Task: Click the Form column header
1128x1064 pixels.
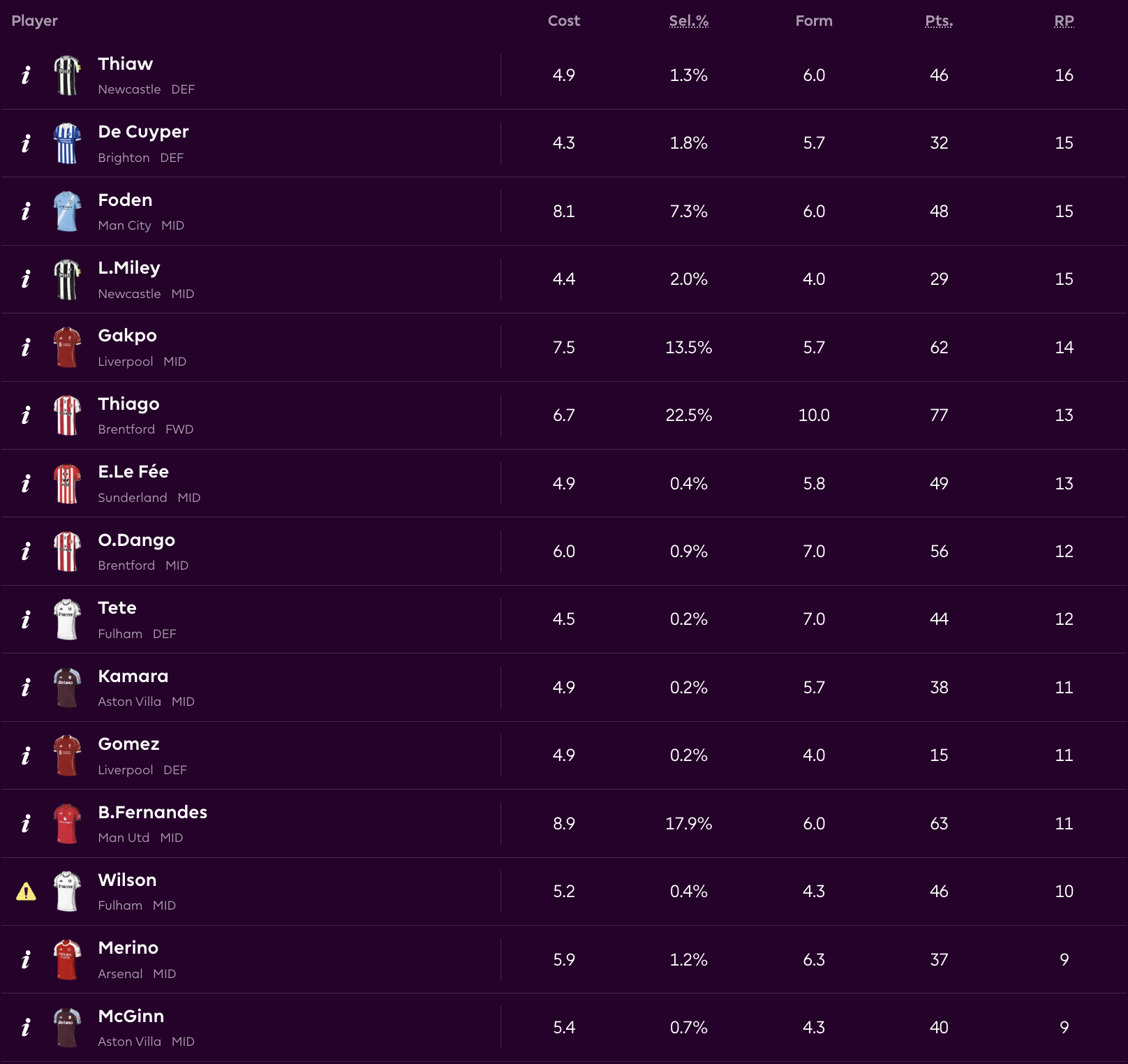Action: [x=814, y=21]
